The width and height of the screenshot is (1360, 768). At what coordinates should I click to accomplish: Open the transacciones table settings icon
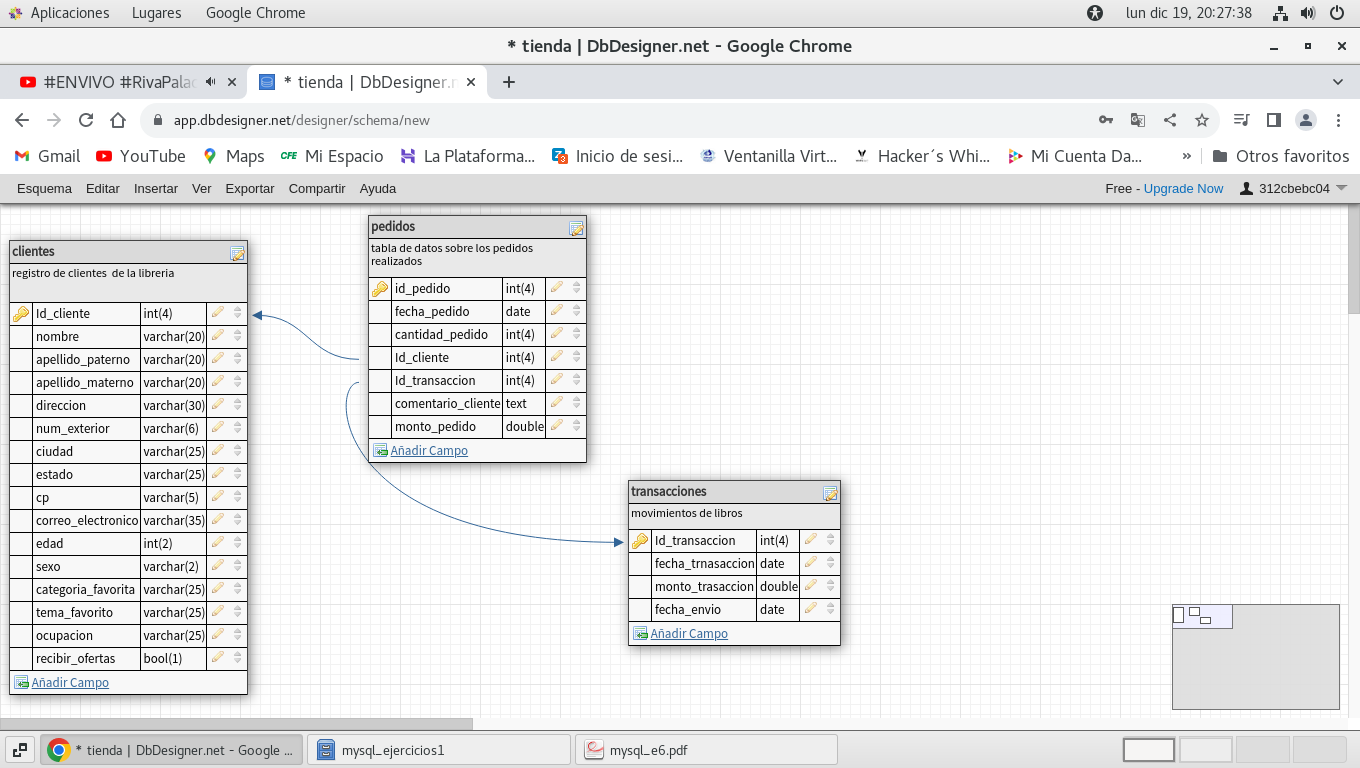[x=830, y=493]
